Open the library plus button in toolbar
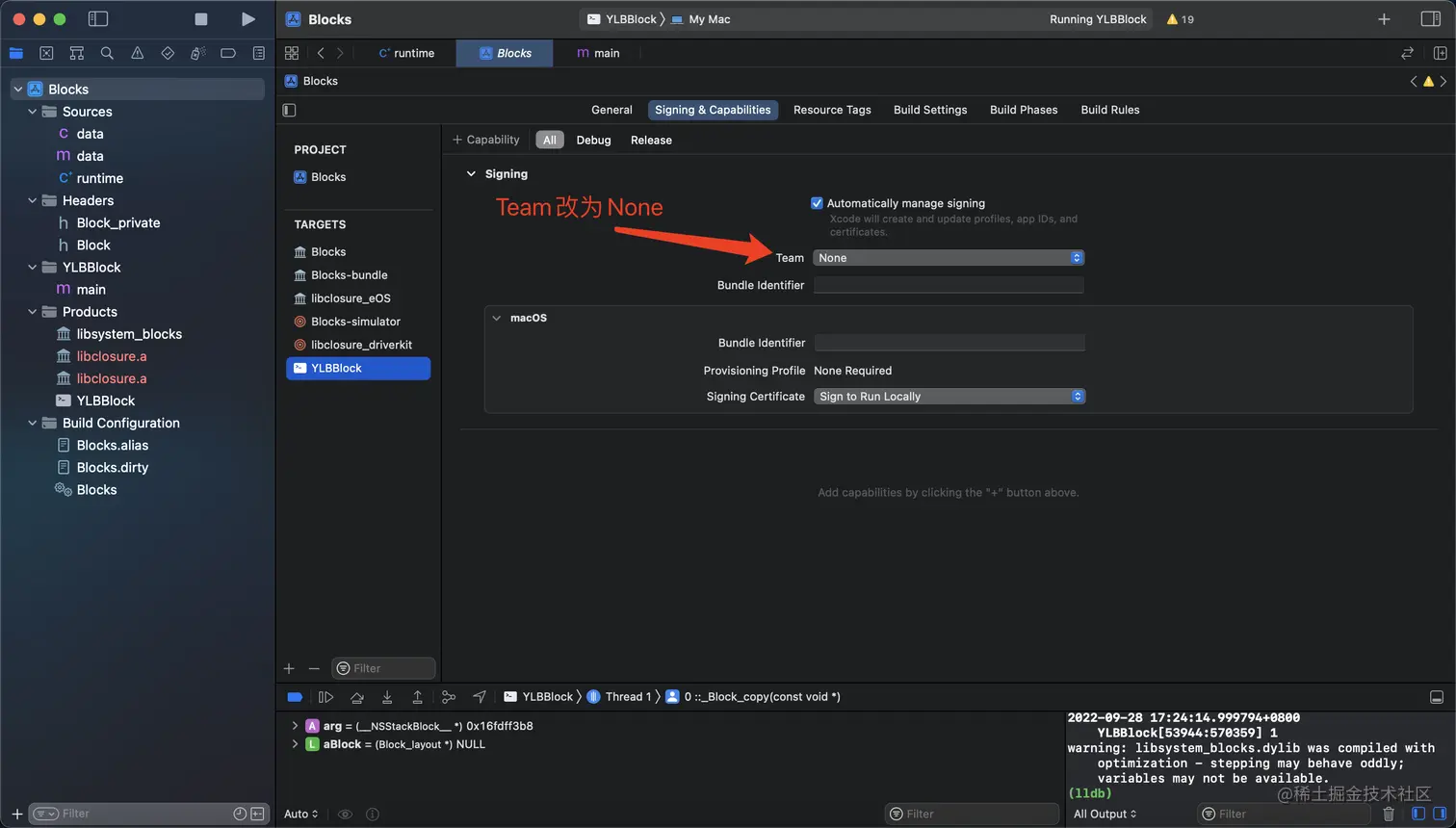The height and width of the screenshot is (828, 1456). pyautogui.click(x=1384, y=19)
